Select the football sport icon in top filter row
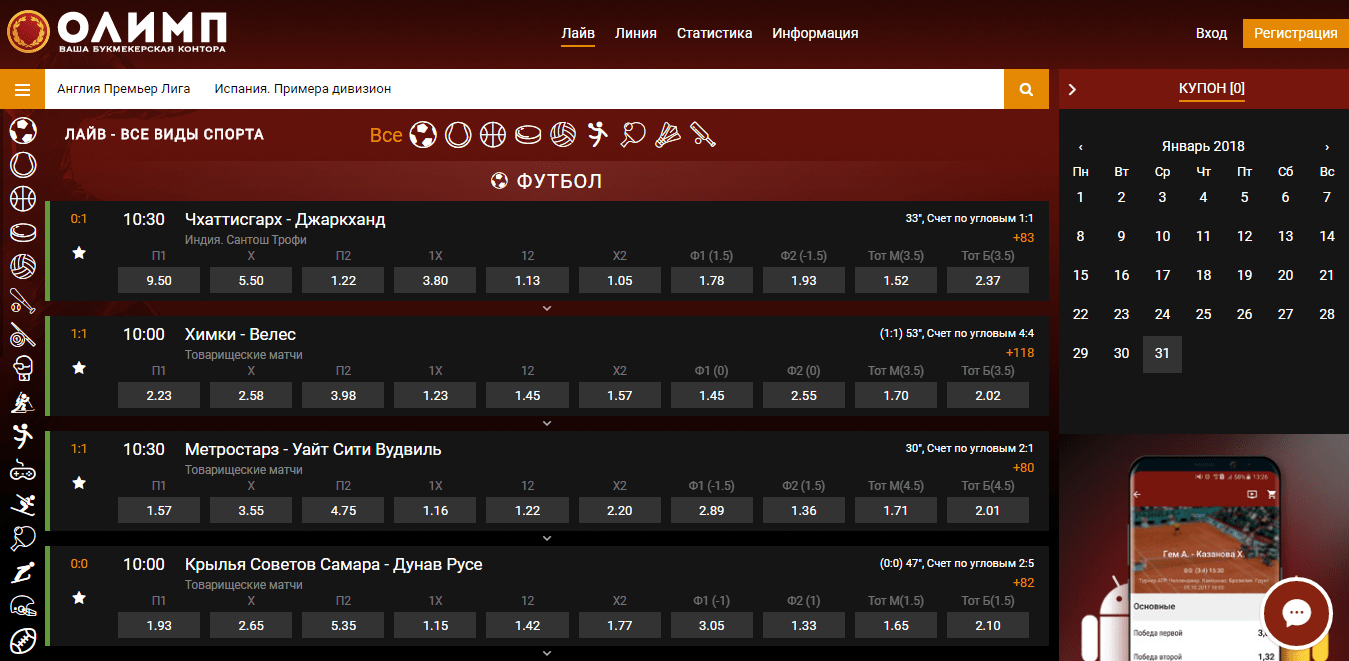 423,134
